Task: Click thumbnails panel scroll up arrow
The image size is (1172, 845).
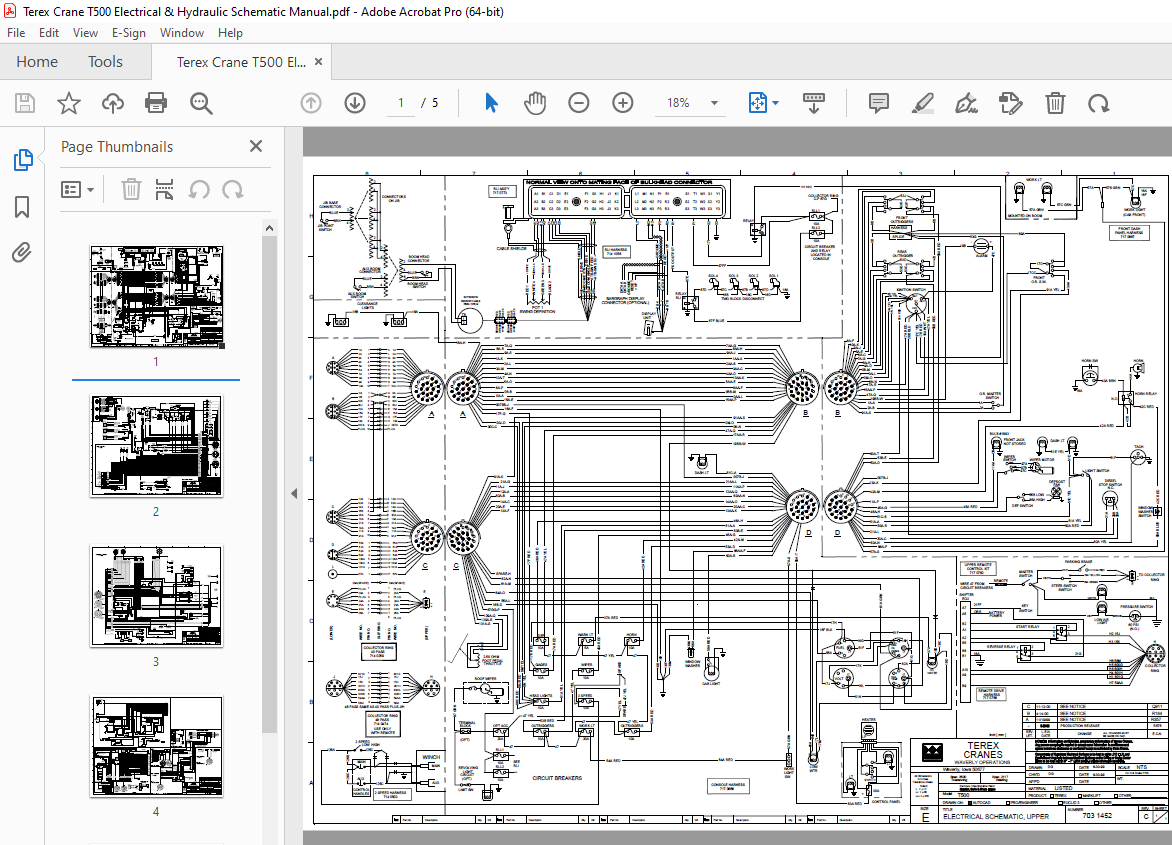Action: click(269, 228)
